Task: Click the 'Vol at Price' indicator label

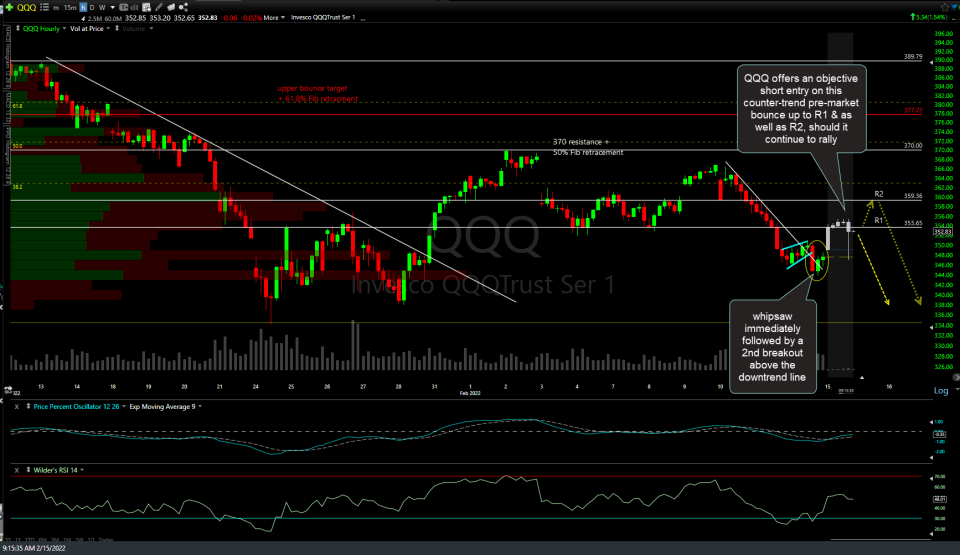Action: [x=86, y=29]
